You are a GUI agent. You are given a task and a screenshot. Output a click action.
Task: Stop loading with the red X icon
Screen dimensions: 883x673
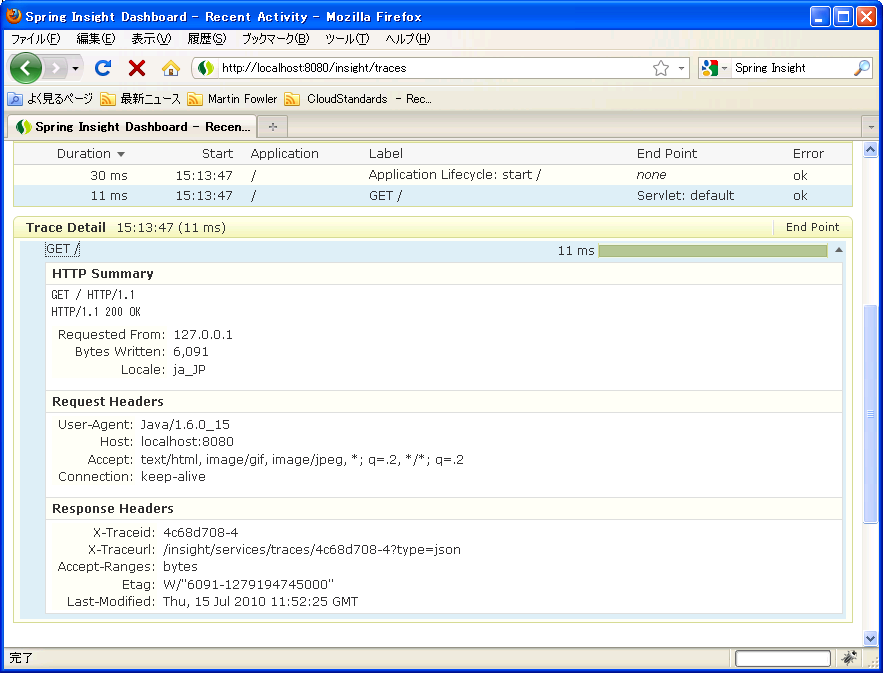pos(137,68)
